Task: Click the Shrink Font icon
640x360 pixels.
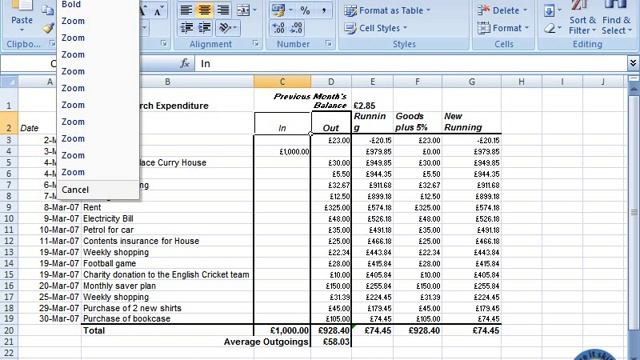Action: pos(158,11)
